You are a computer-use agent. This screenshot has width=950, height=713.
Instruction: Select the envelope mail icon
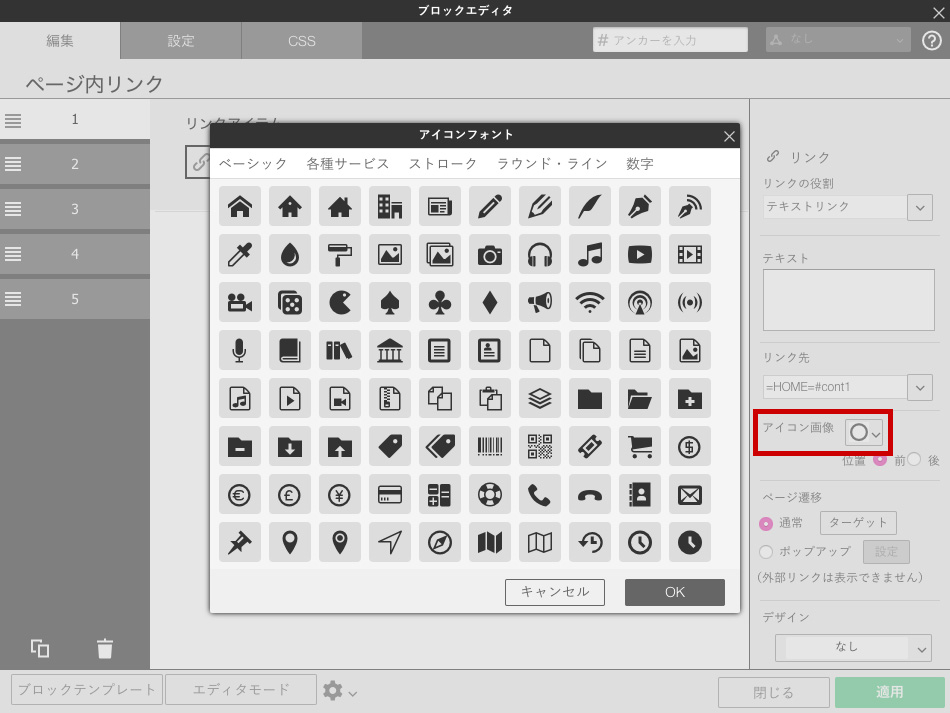689,495
